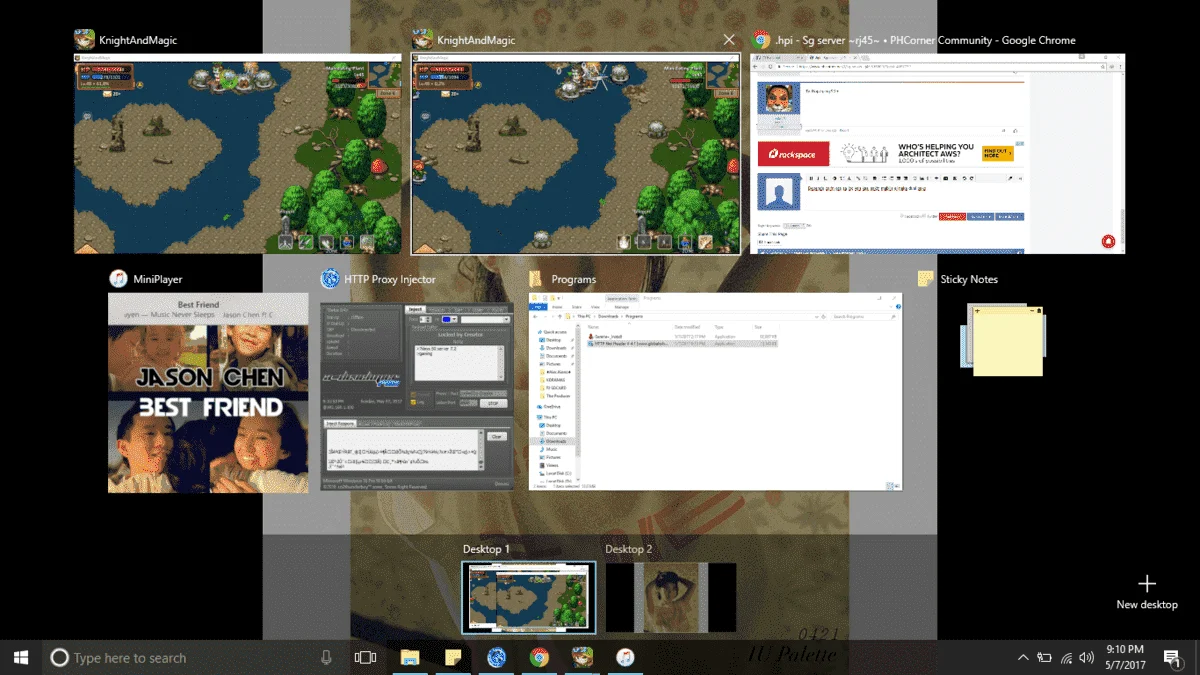
Task: Open the PHCorner Community Google Chrome thumbnail
Action: tap(937, 153)
